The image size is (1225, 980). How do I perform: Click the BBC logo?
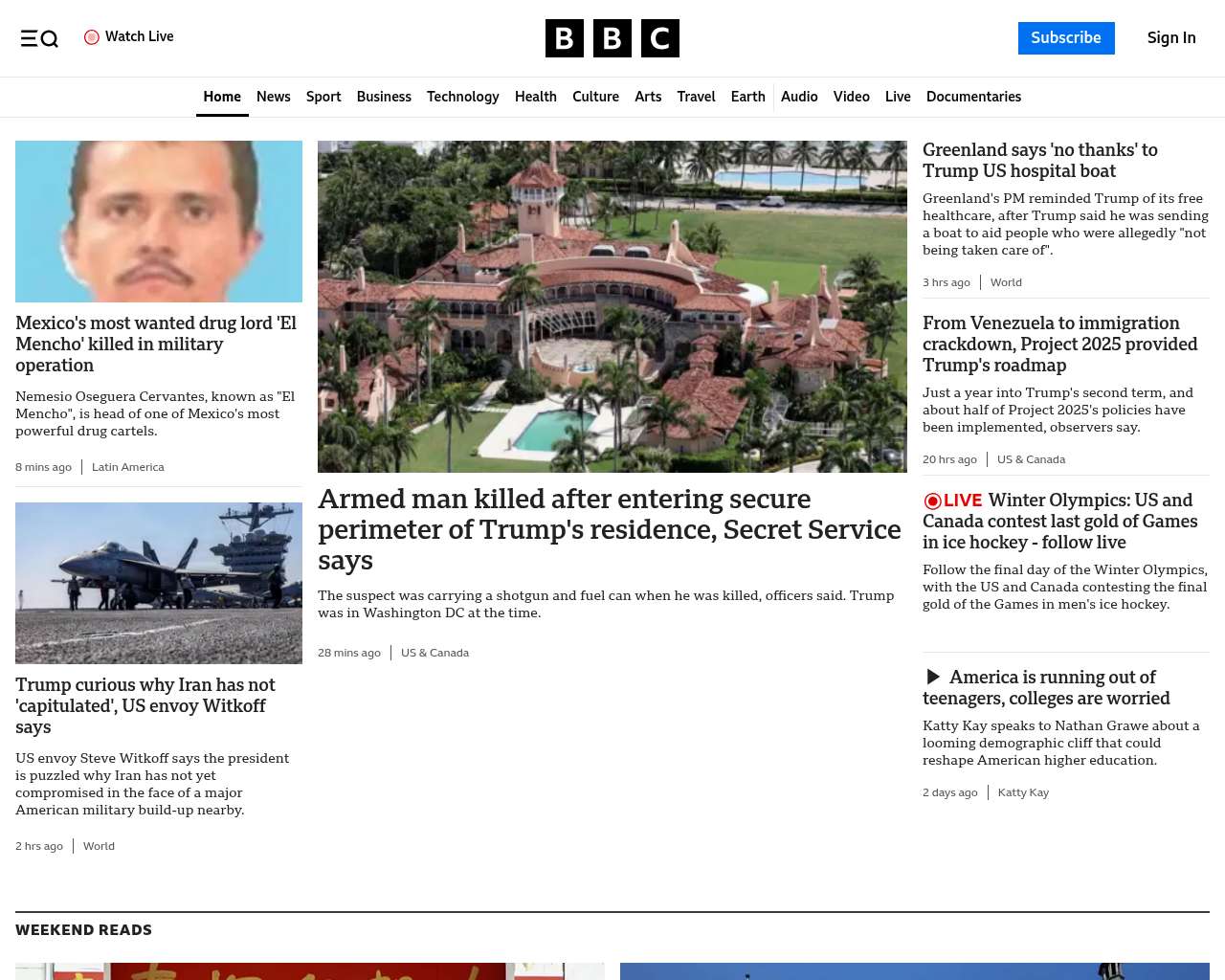click(x=612, y=38)
